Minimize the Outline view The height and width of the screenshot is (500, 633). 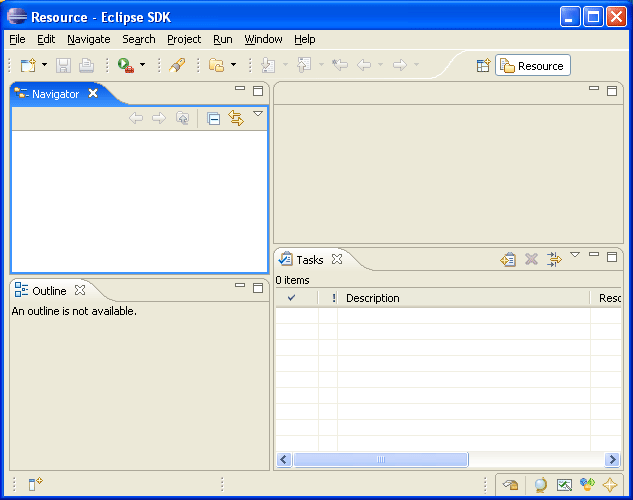tap(240, 285)
